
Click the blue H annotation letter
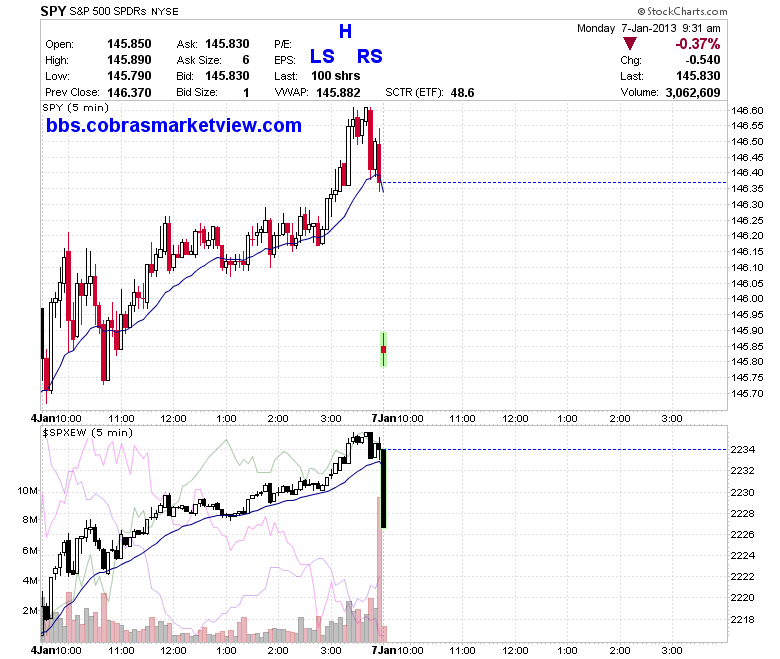345,31
